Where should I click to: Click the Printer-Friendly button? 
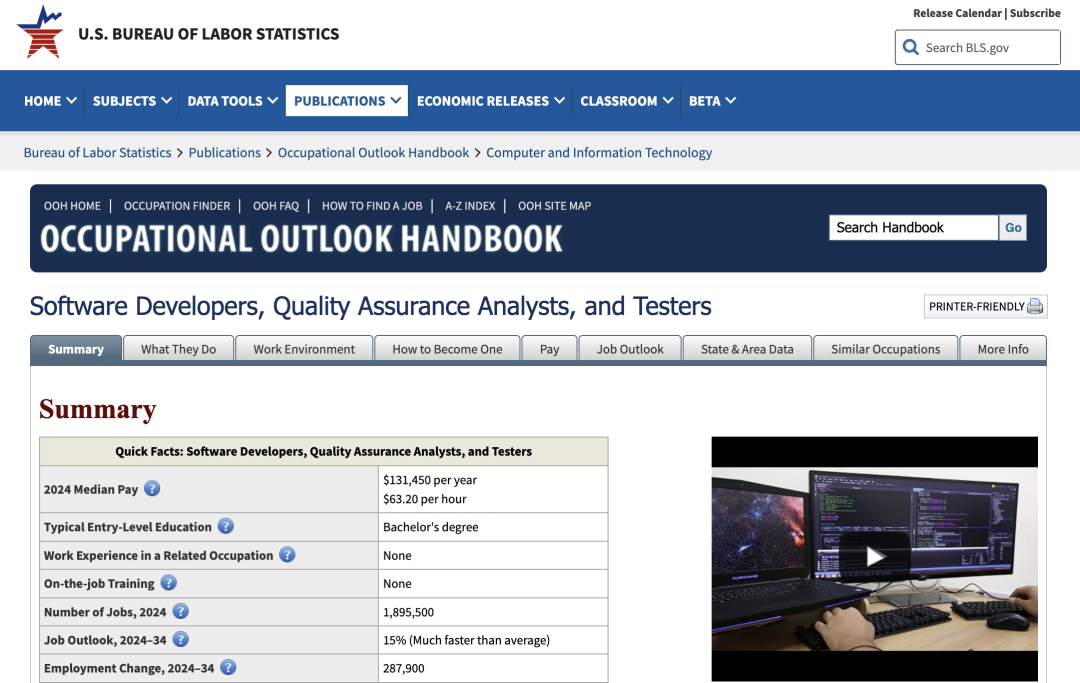tap(985, 306)
